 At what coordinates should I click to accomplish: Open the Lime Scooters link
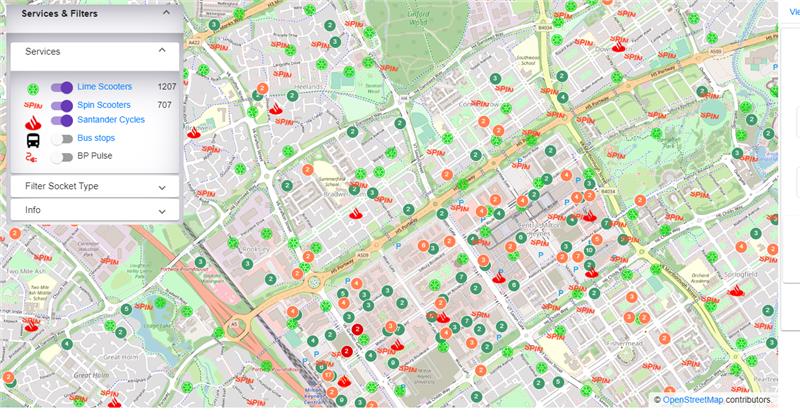[105, 87]
